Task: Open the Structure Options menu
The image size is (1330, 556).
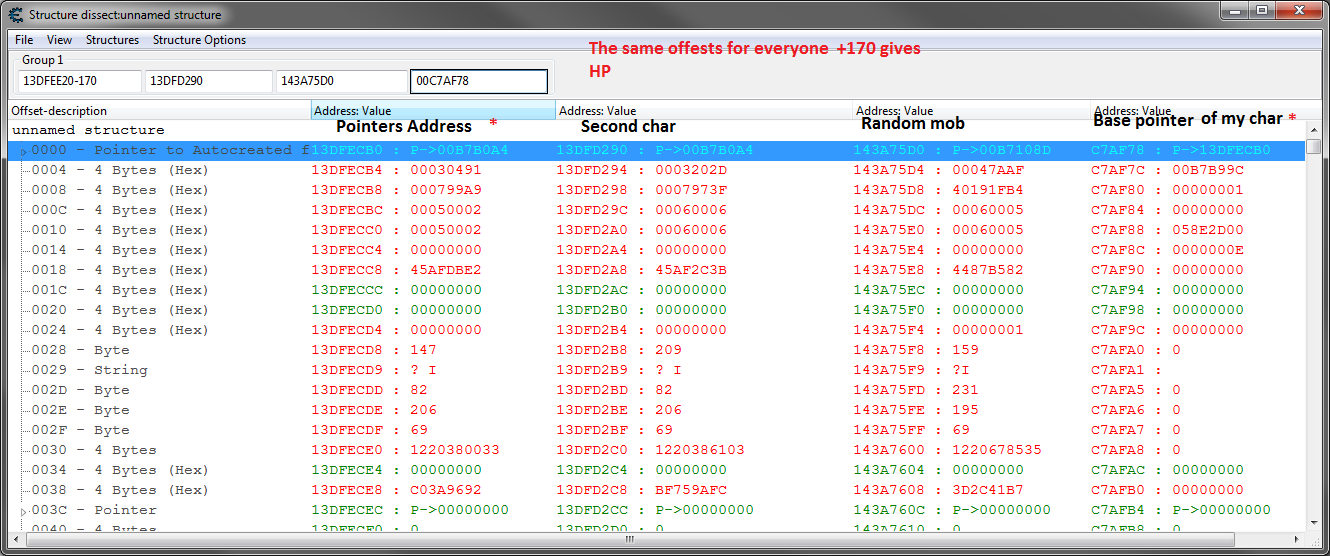Action: (x=199, y=40)
